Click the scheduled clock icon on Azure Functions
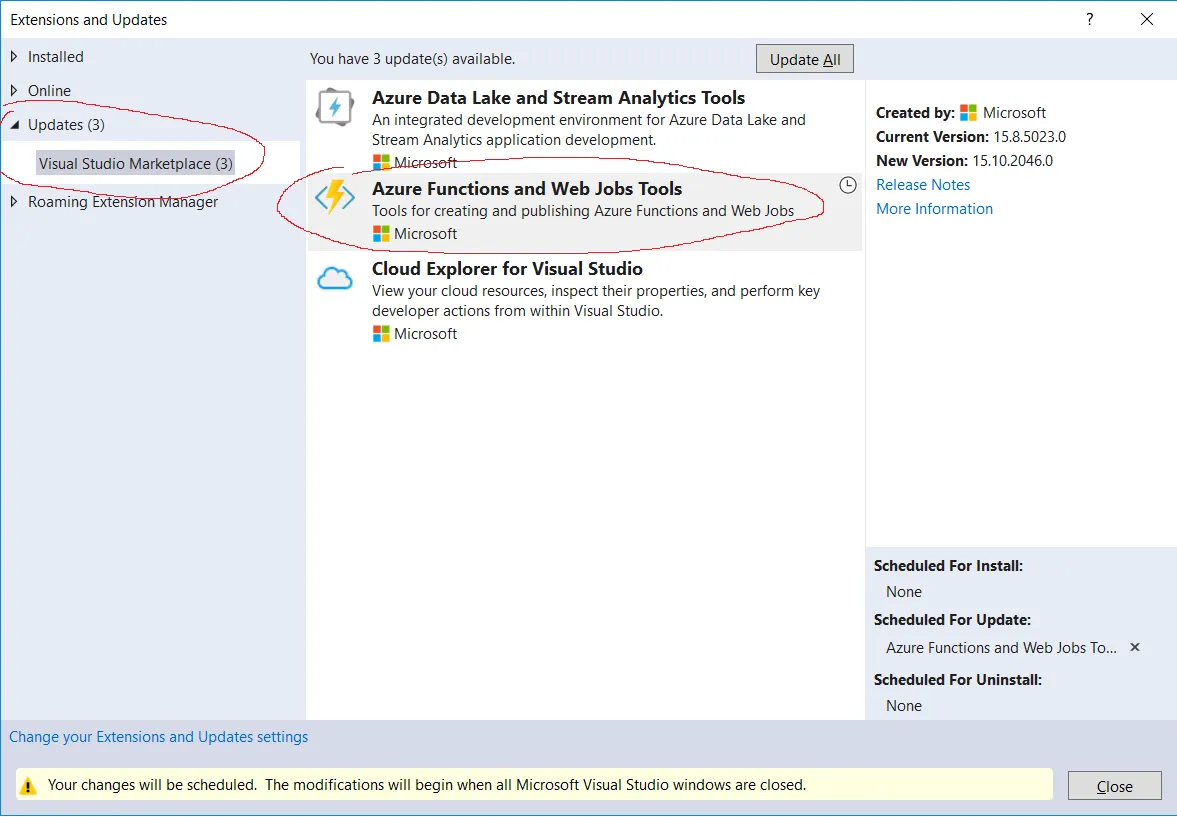This screenshot has width=1177, height=817. click(x=847, y=185)
